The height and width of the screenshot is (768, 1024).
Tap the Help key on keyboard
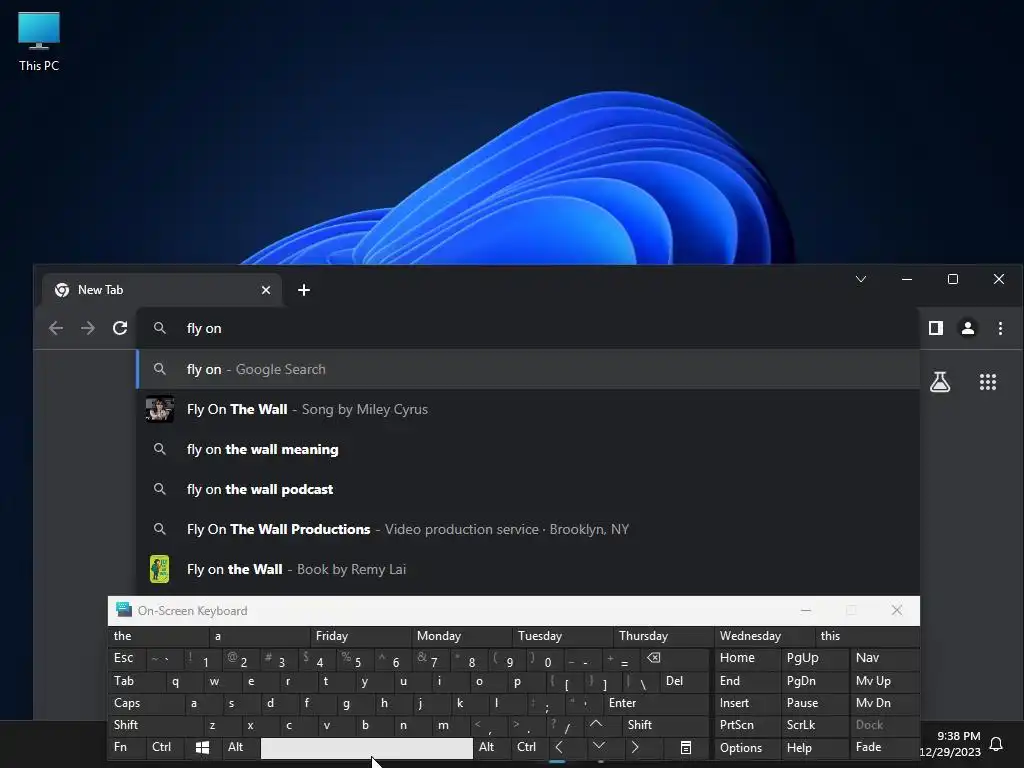click(814, 748)
